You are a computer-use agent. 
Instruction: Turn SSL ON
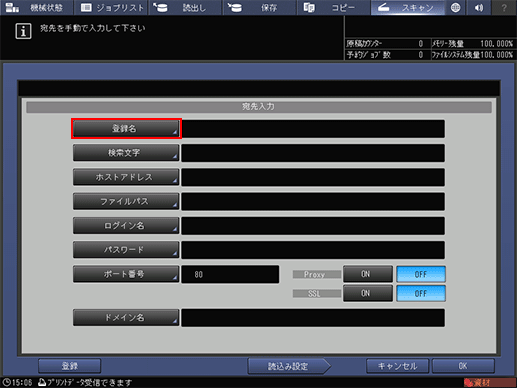pos(368,293)
